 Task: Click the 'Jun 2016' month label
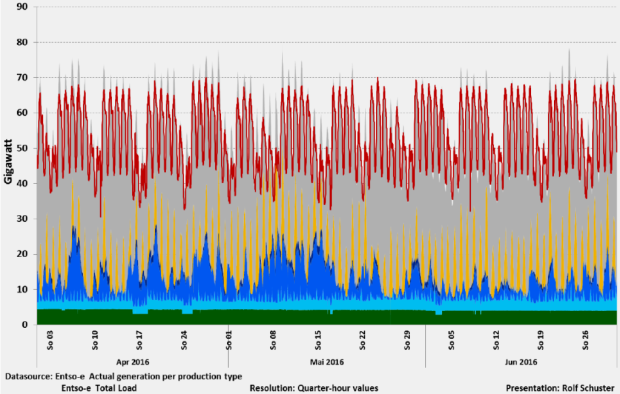click(521, 362)
